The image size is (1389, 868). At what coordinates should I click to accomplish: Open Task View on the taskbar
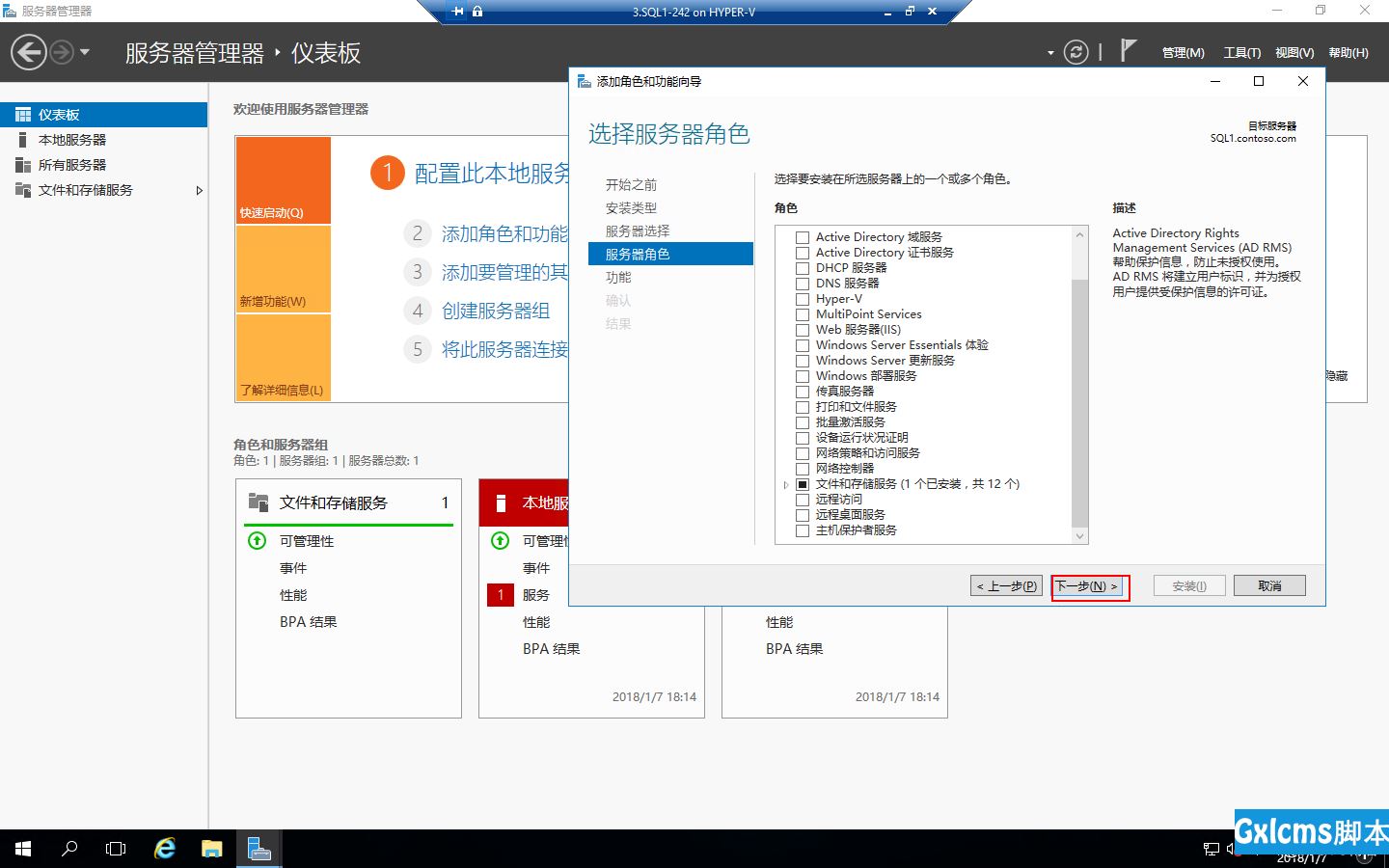(116, 849)
